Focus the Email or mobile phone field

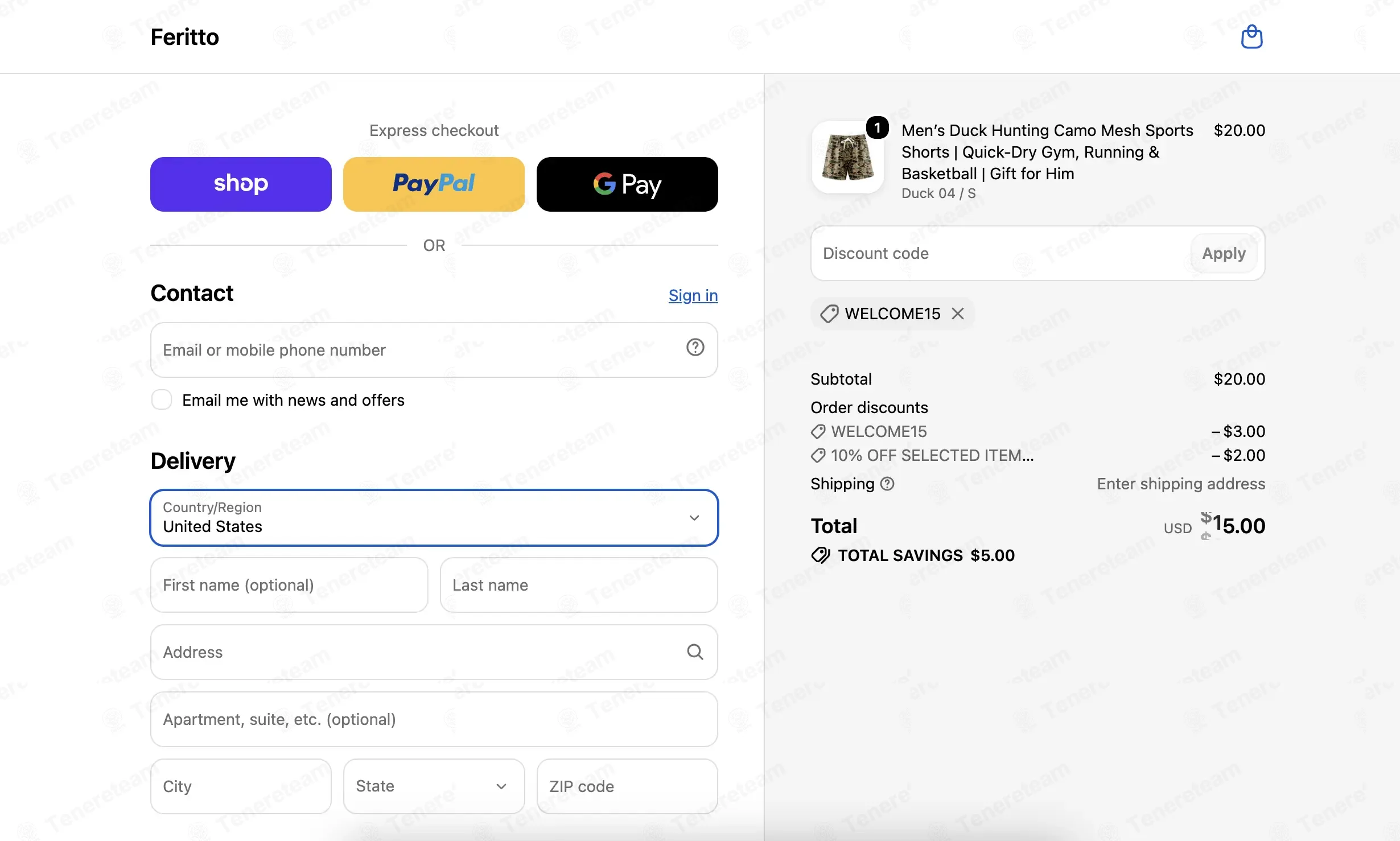[434, 350]
